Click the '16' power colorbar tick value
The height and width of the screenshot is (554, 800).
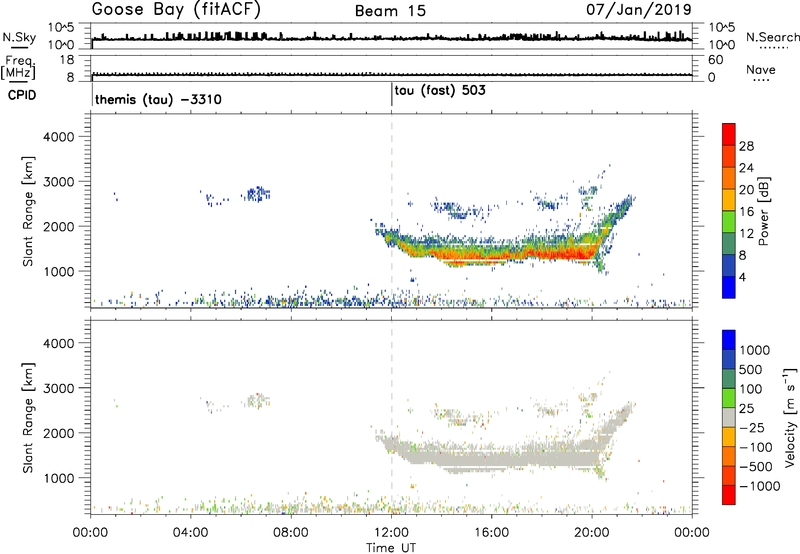pos(746,212)
